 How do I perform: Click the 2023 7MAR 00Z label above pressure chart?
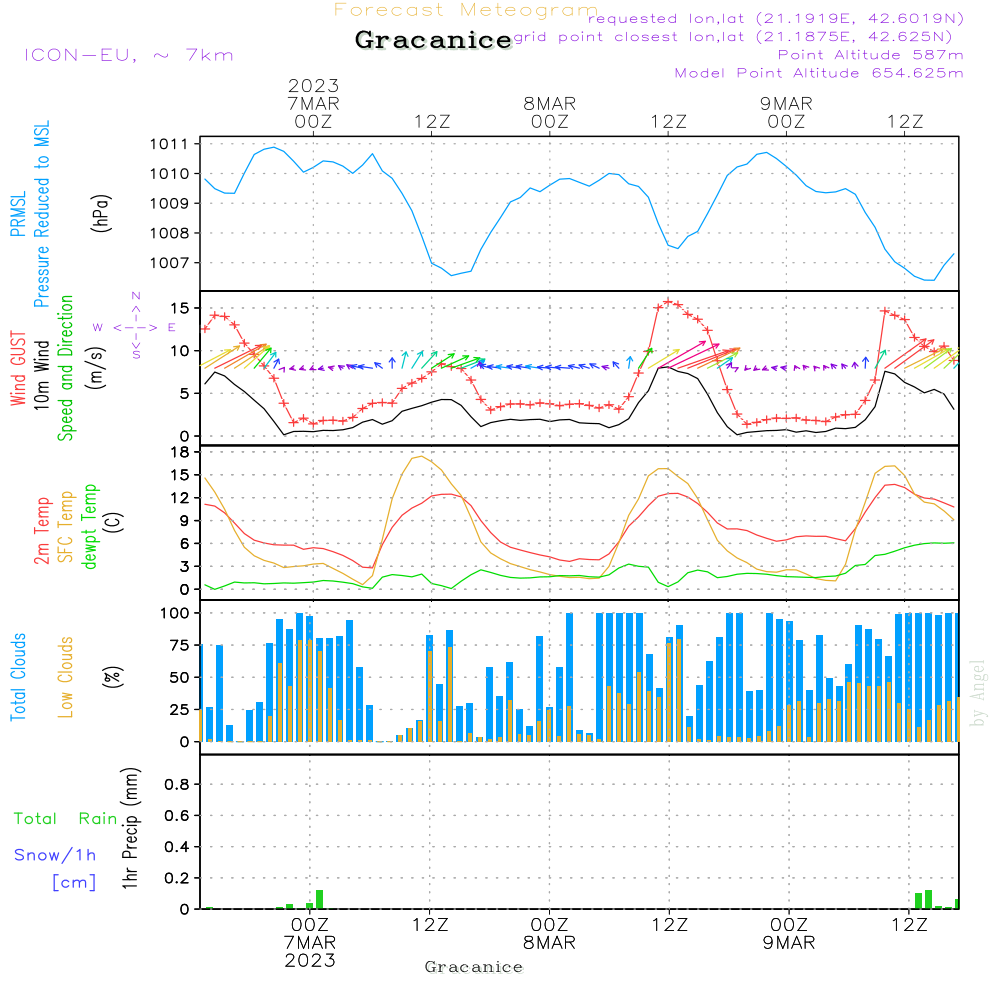(313, 103)
